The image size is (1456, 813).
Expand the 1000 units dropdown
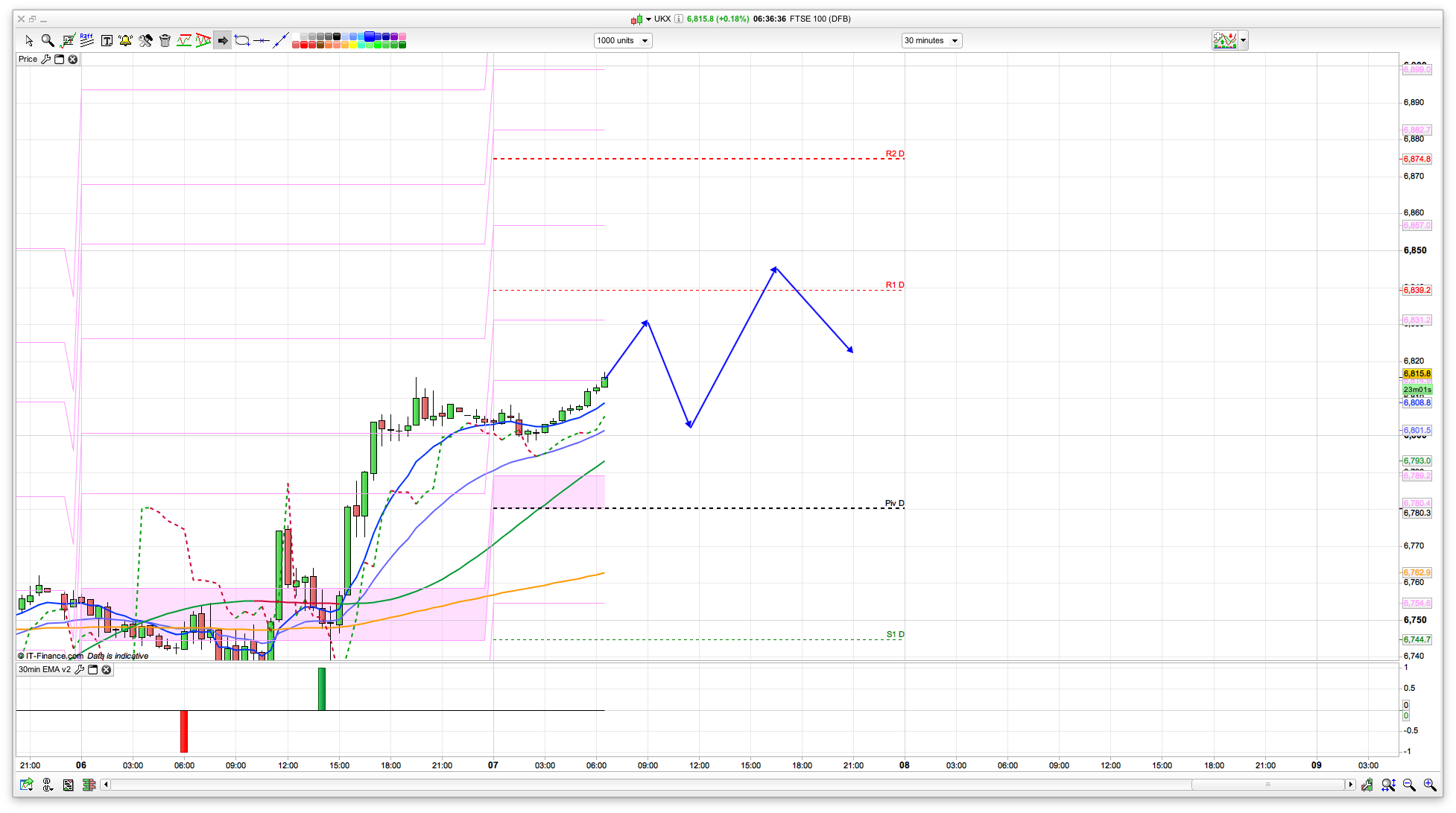click(645, 41)
